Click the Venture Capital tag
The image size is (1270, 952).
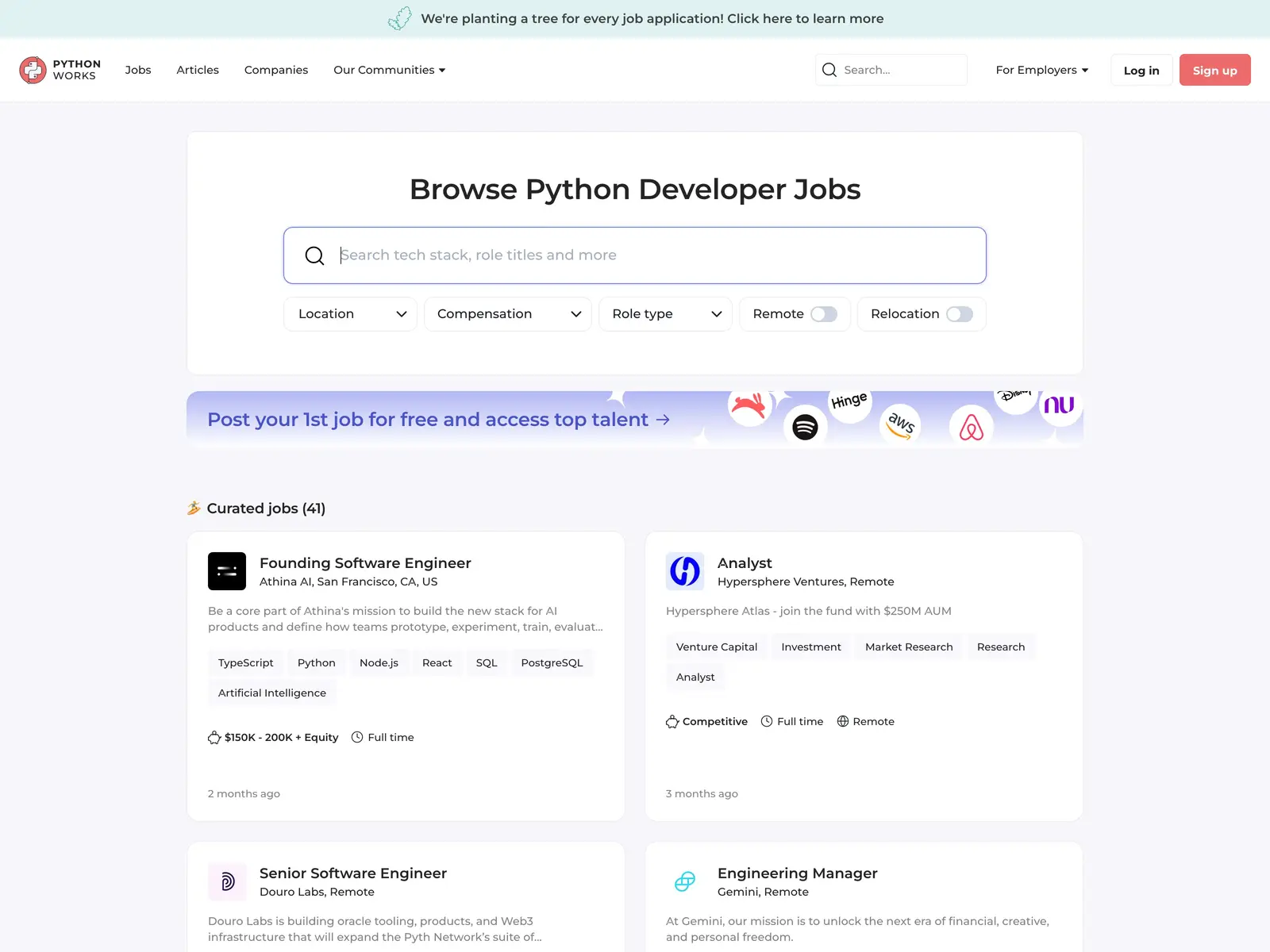[x=717, y=647]
